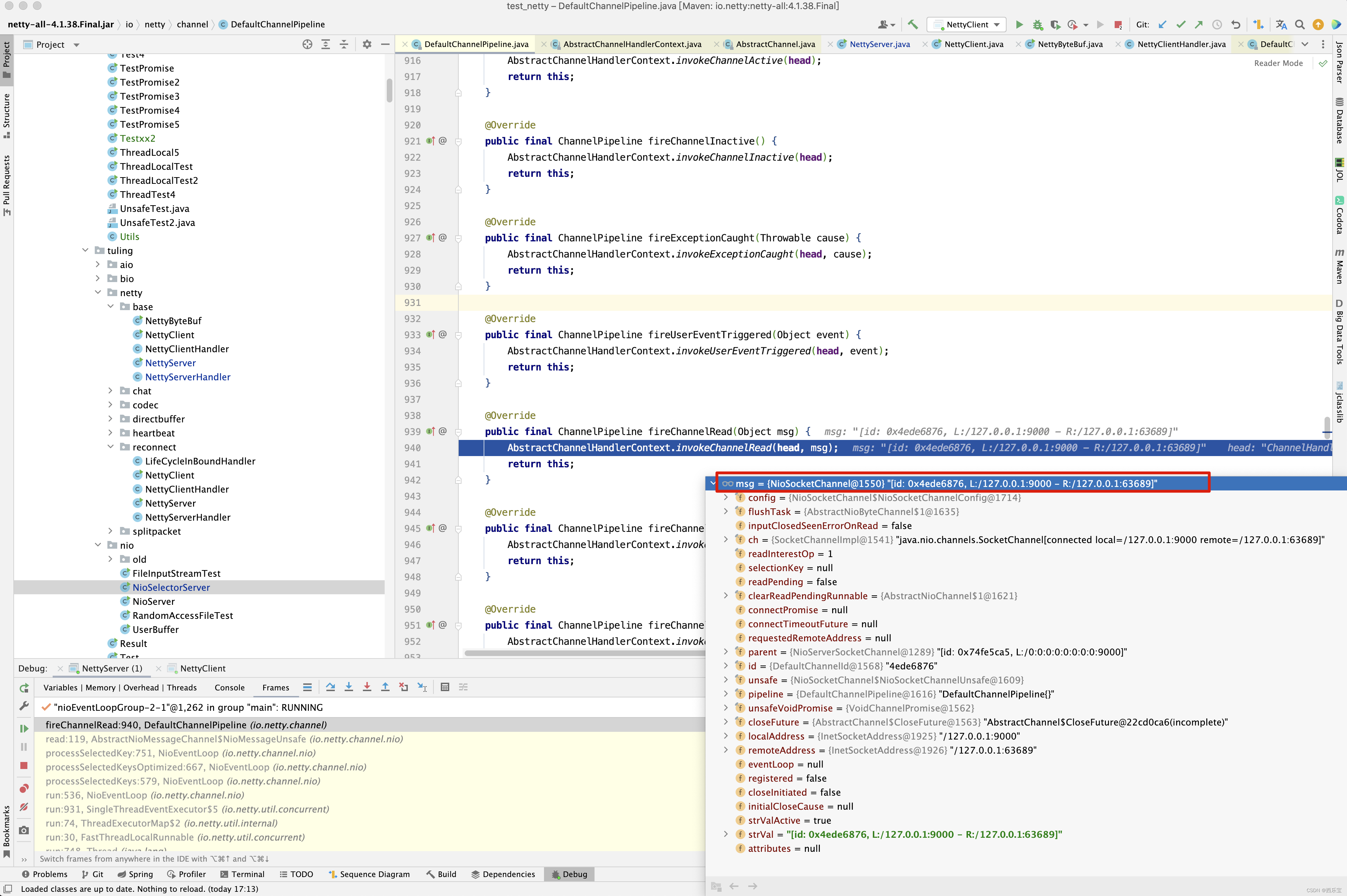This screenshot has height=896, width=1347.
Task: Toggle line 921 override gutter marker
Action: tap(430, 141)
